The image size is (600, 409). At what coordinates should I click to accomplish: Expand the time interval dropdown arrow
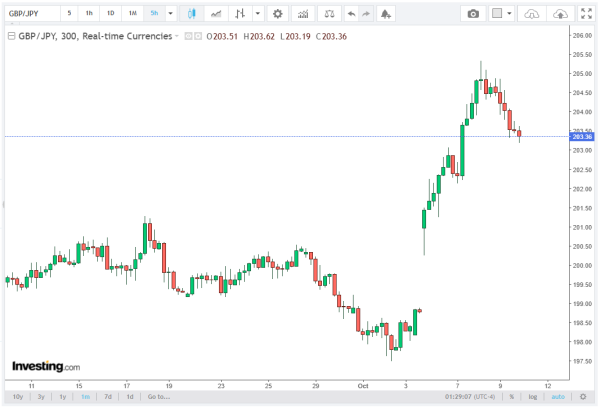coord(170,13)
